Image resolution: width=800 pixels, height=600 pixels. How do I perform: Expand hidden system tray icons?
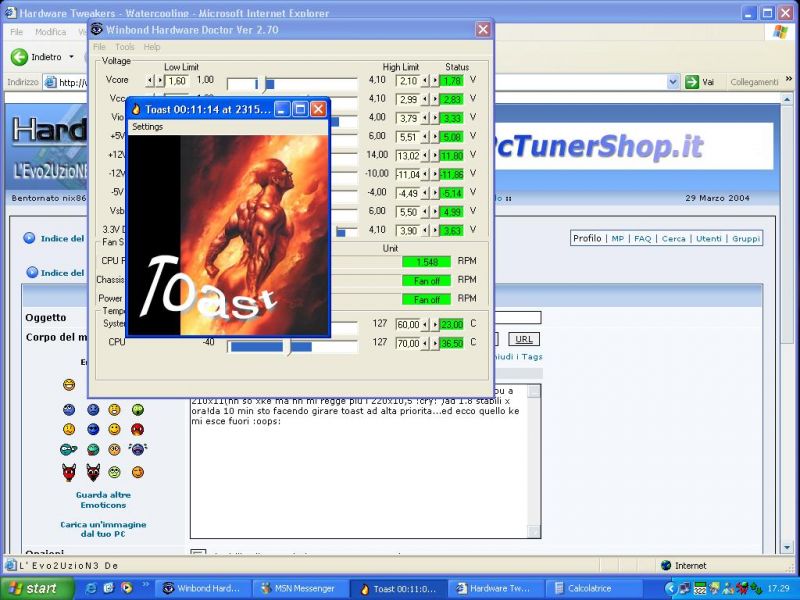670,588
